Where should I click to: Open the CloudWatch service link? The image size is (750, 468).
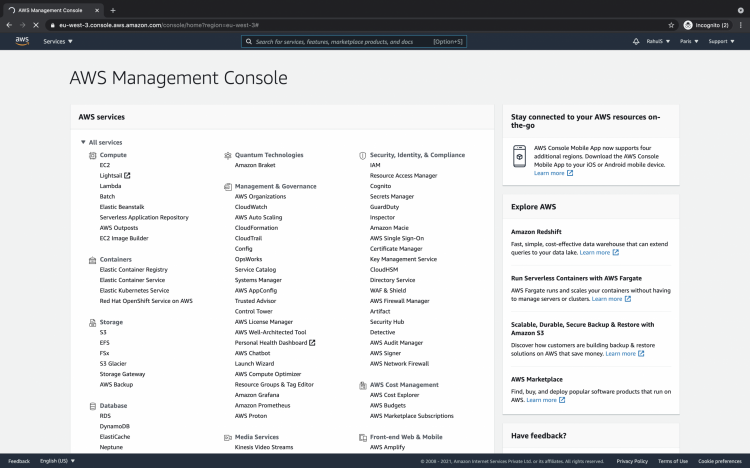(251, 207)
